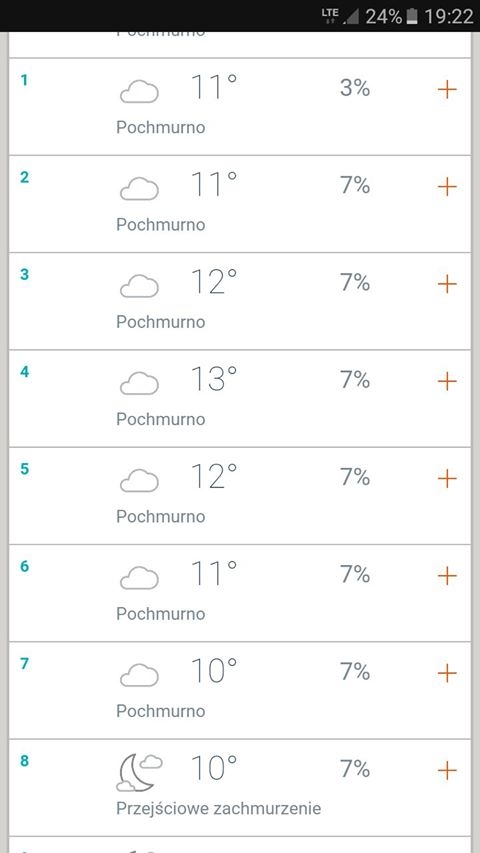
Task: Tap moon and clouds icon for hour 8
Action: pyautogui.click(x=139, y=773)
